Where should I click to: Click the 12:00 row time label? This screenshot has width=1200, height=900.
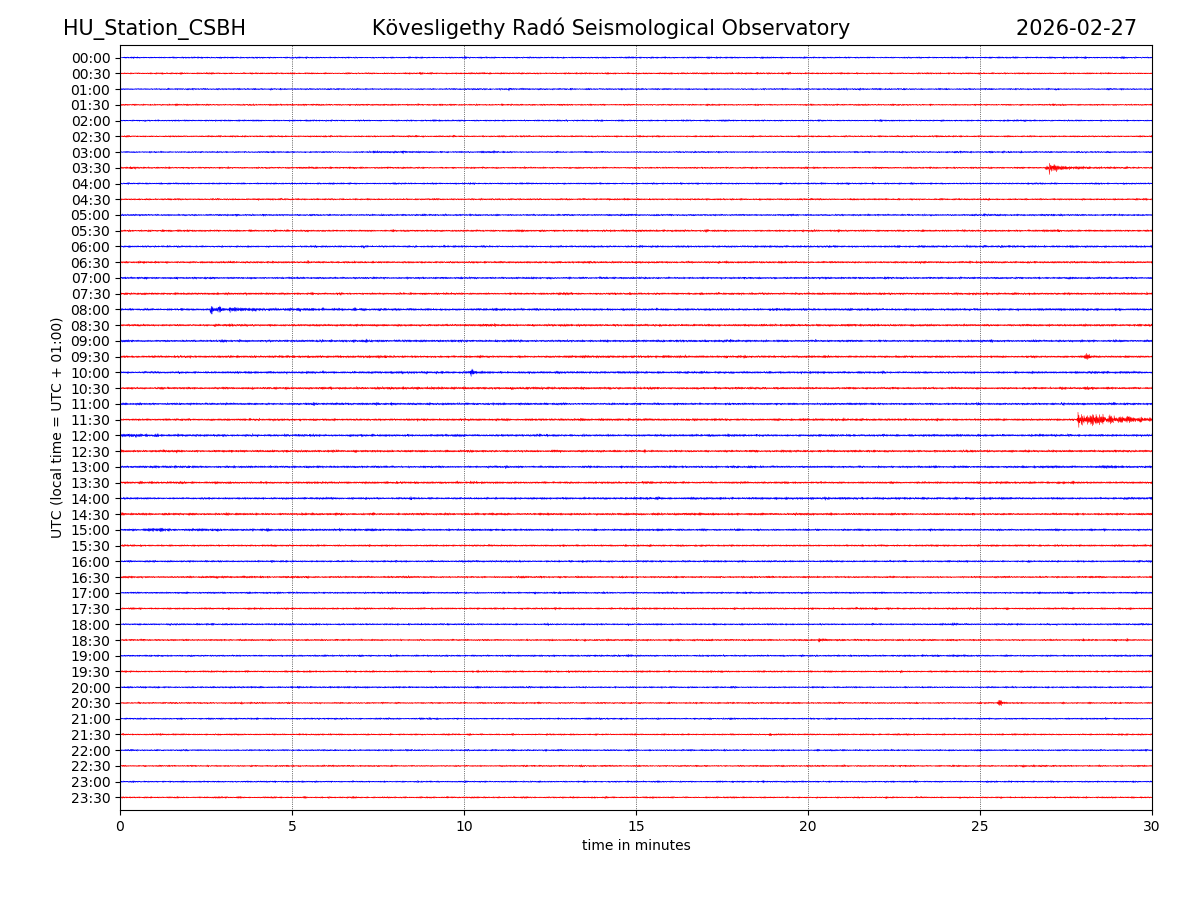tap(91, 436)
